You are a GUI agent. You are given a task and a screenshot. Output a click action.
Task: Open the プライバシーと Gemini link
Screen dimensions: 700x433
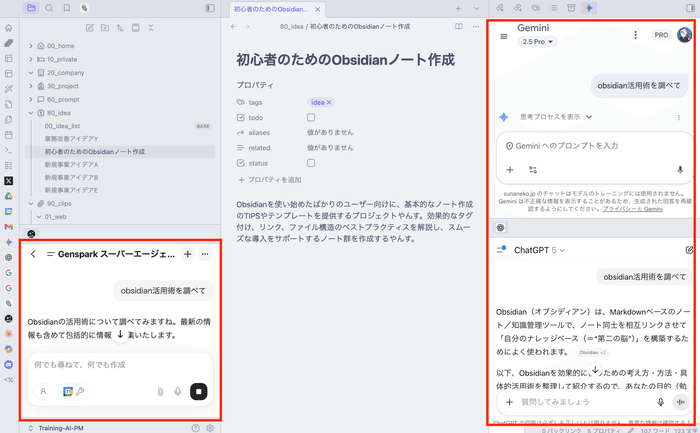633,209
